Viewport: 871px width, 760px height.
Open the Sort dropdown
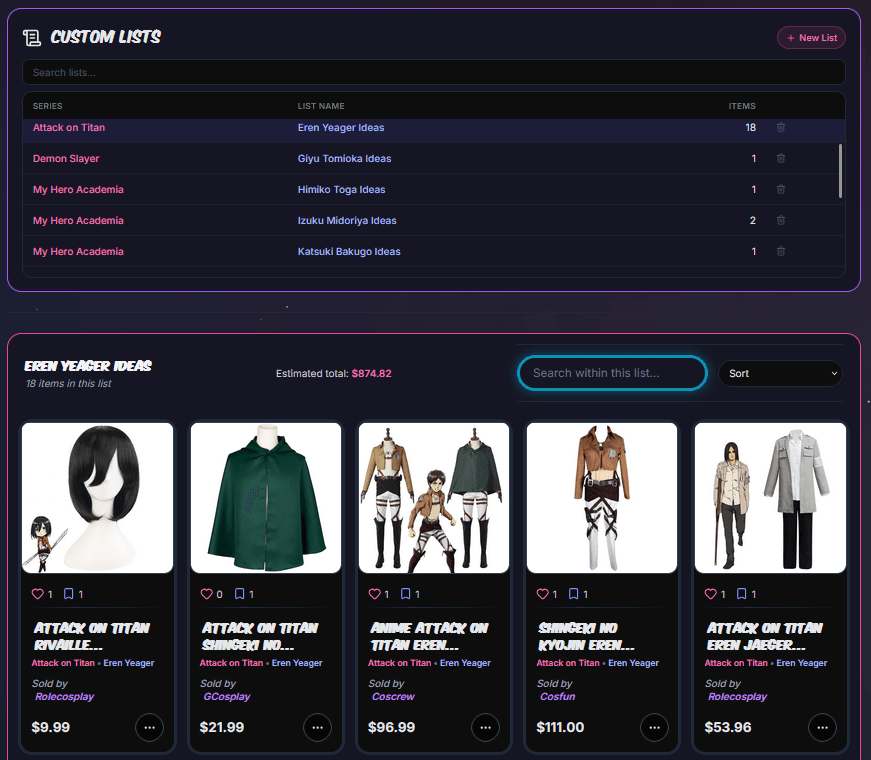click(780, 373)
